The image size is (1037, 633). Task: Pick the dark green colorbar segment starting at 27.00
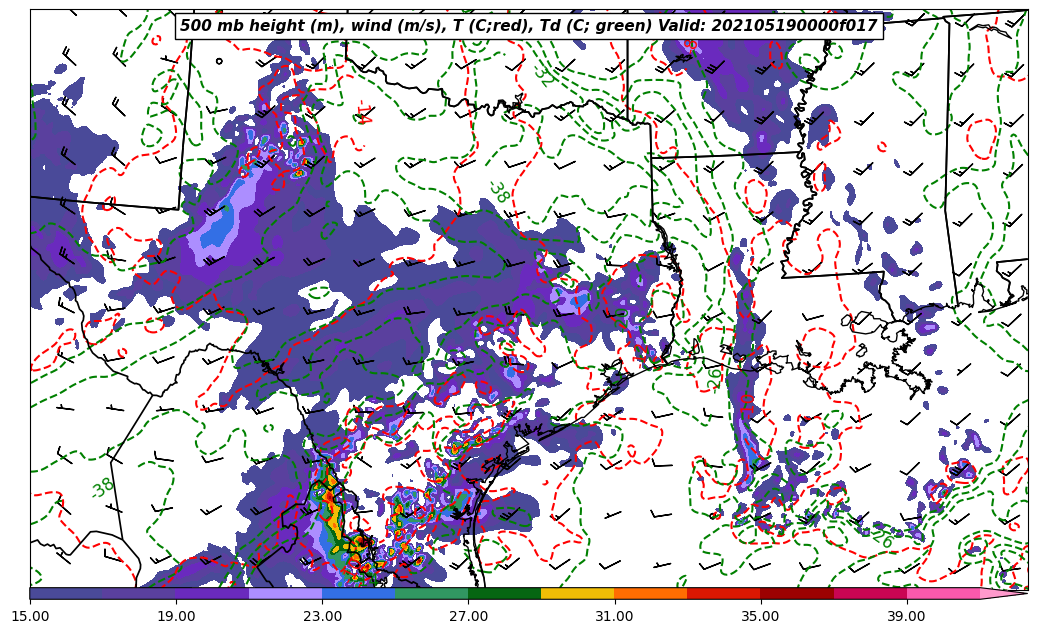pyautogui.click(x=505, y=593)
